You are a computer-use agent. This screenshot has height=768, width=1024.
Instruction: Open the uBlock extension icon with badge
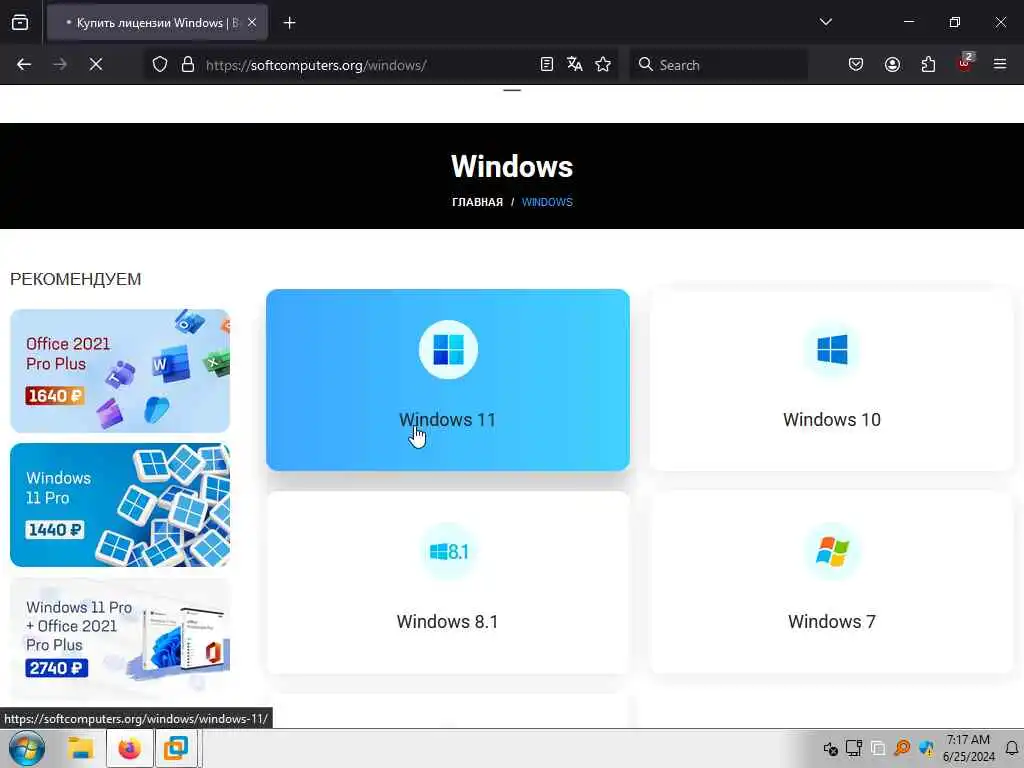point(965,63)
